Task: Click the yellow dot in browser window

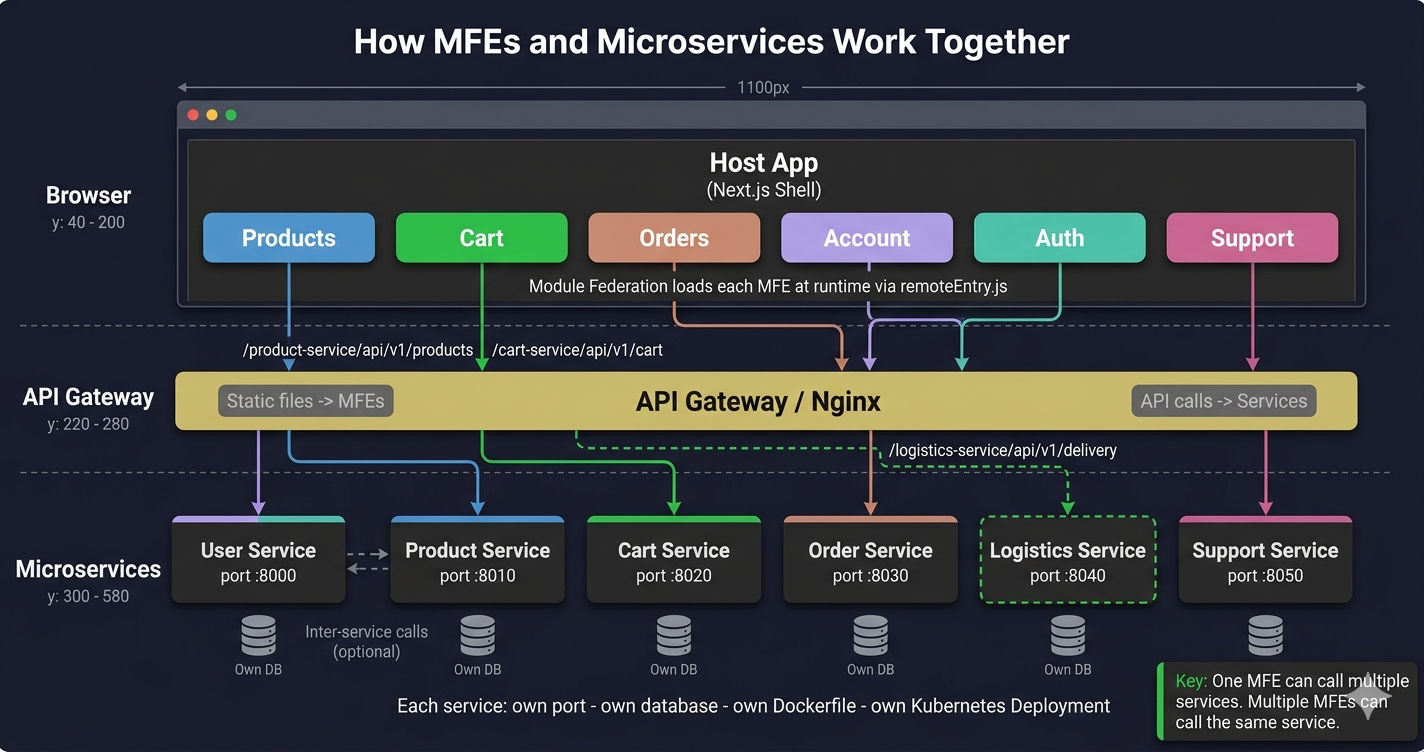Action: click(212, 115)
